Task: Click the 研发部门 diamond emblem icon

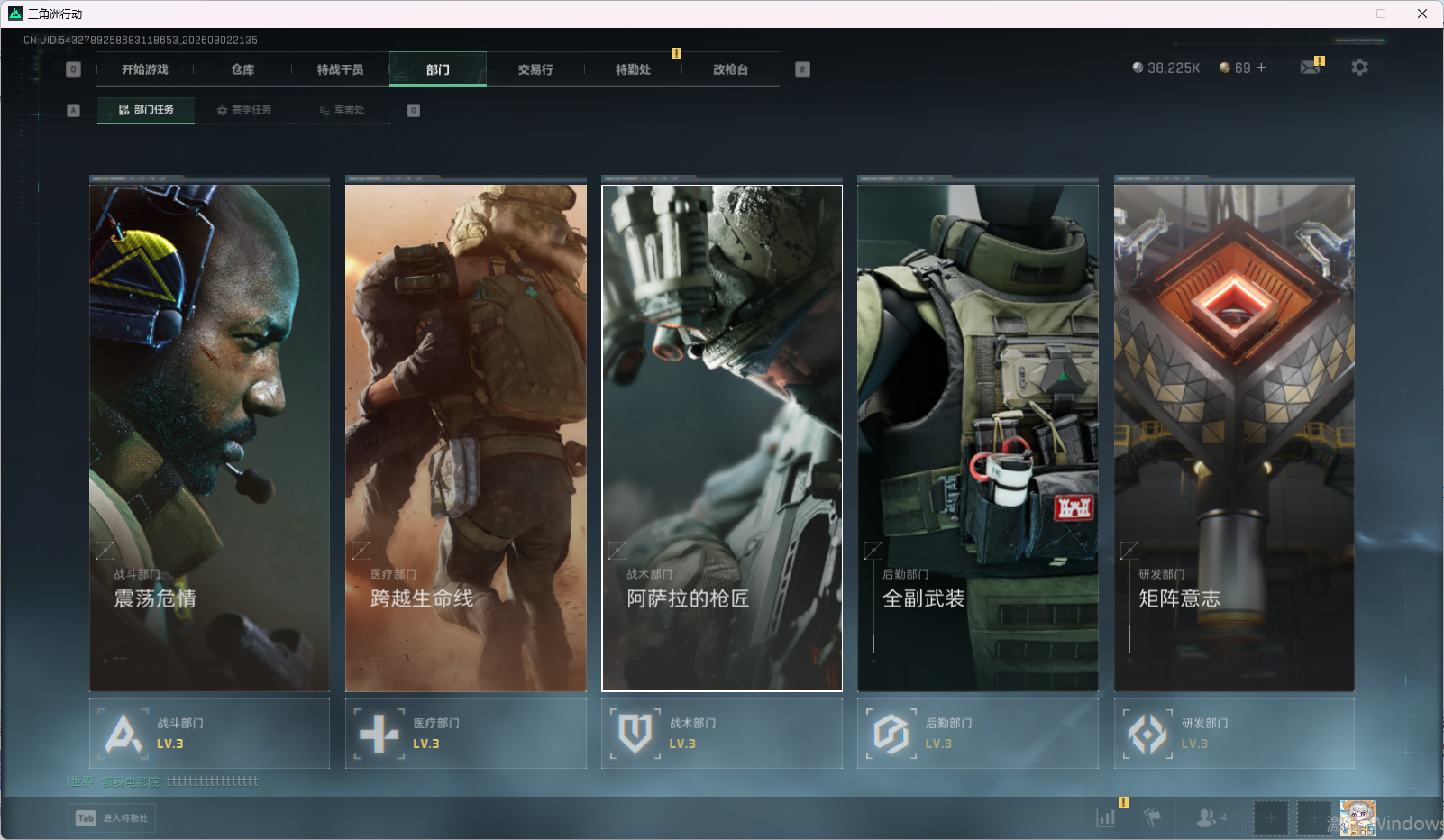Action: click(x=1147, y=734)
